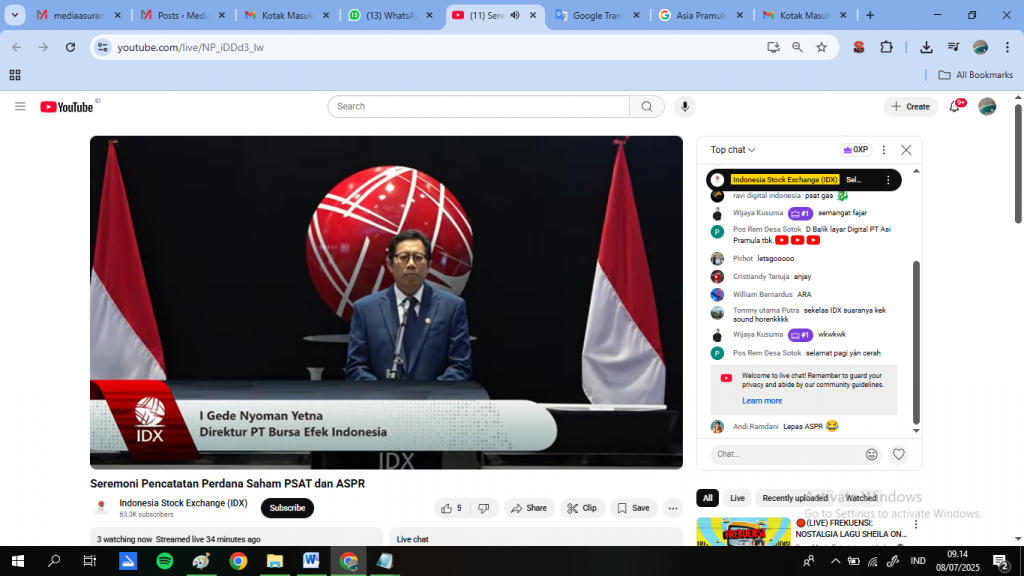Viewport: 1024px width, 576px height.
Task: Focus the Chat message input field
Action: point(787,454)
